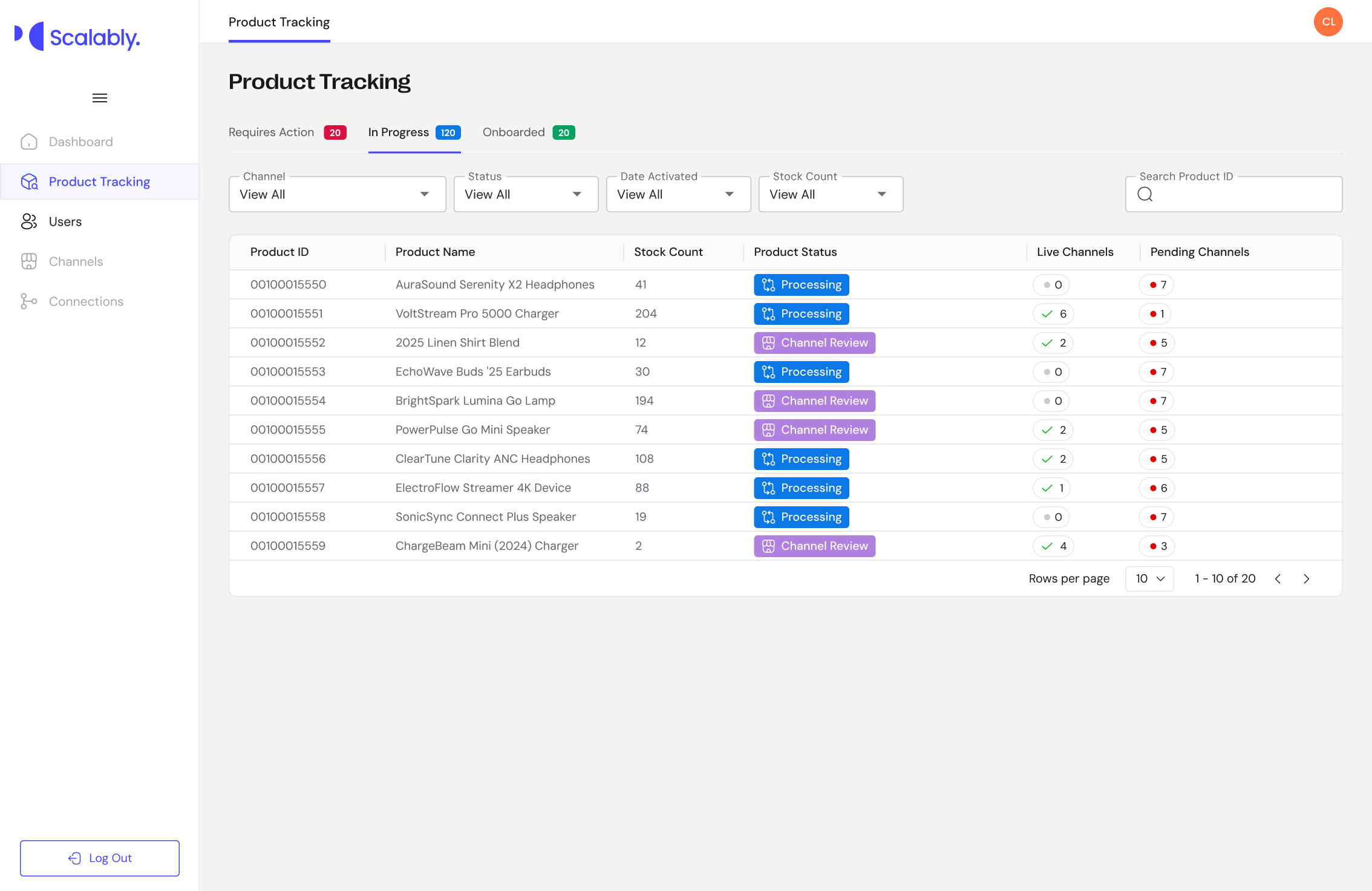Expand the Status filter dropdown
This screenshot has width=1372, height=891.
[525, 194]
